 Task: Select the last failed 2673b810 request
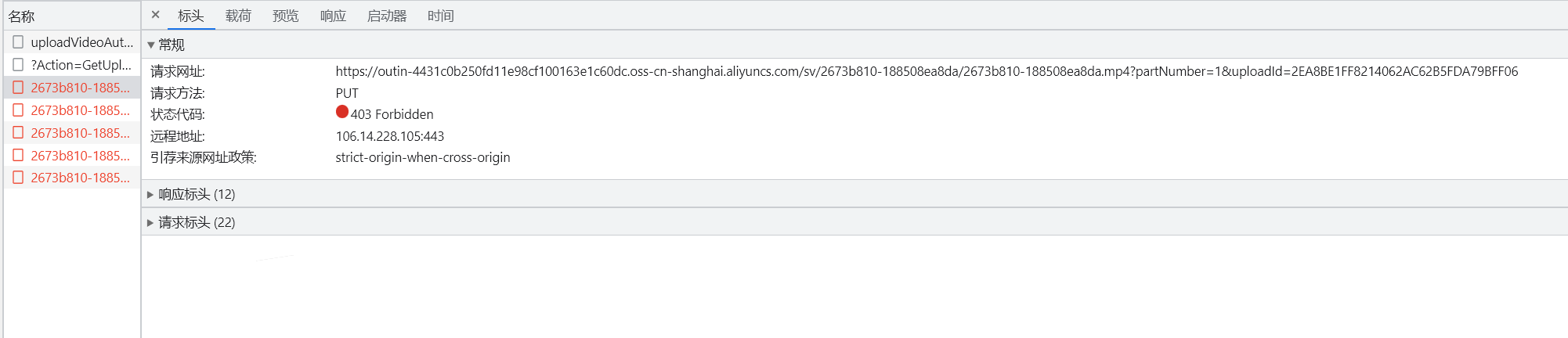tap(80, 178)
